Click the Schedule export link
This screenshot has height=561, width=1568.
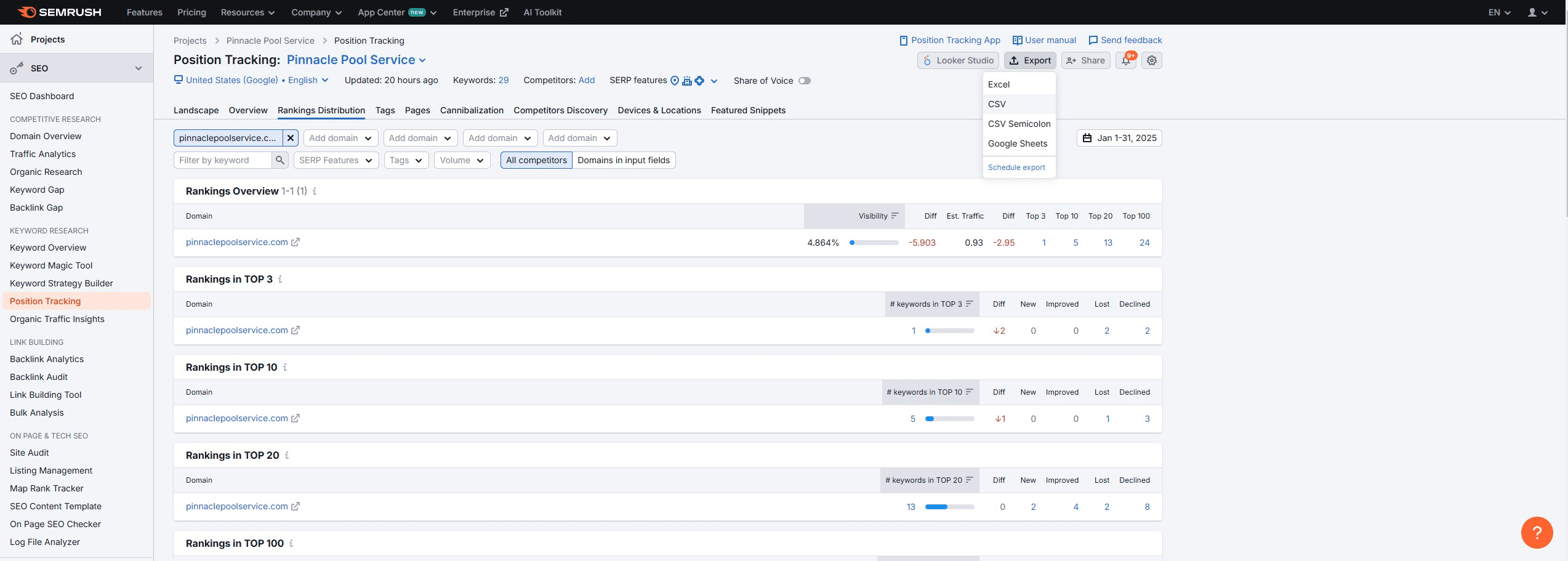pos(1016,167)
